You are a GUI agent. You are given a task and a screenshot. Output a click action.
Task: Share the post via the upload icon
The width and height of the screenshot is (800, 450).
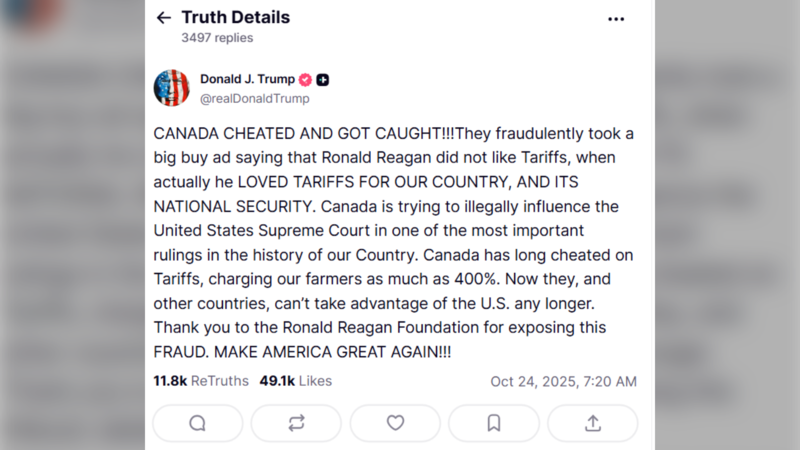point(593,423)
